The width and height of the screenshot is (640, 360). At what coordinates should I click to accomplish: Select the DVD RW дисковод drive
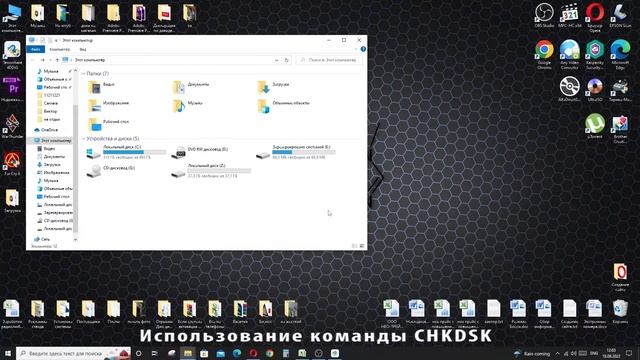[200, 152]
